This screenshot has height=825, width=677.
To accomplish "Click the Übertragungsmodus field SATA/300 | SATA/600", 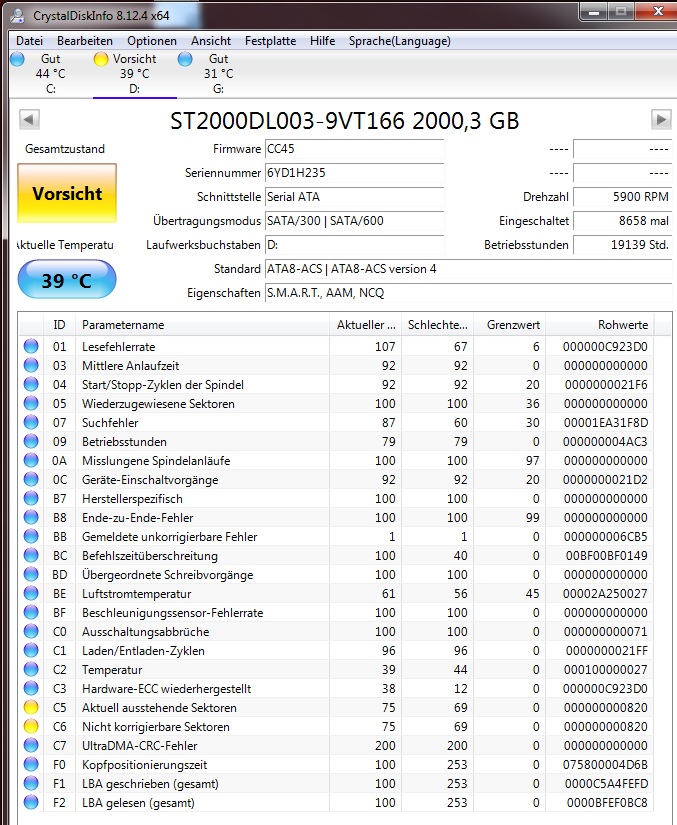I will point(355,220).
